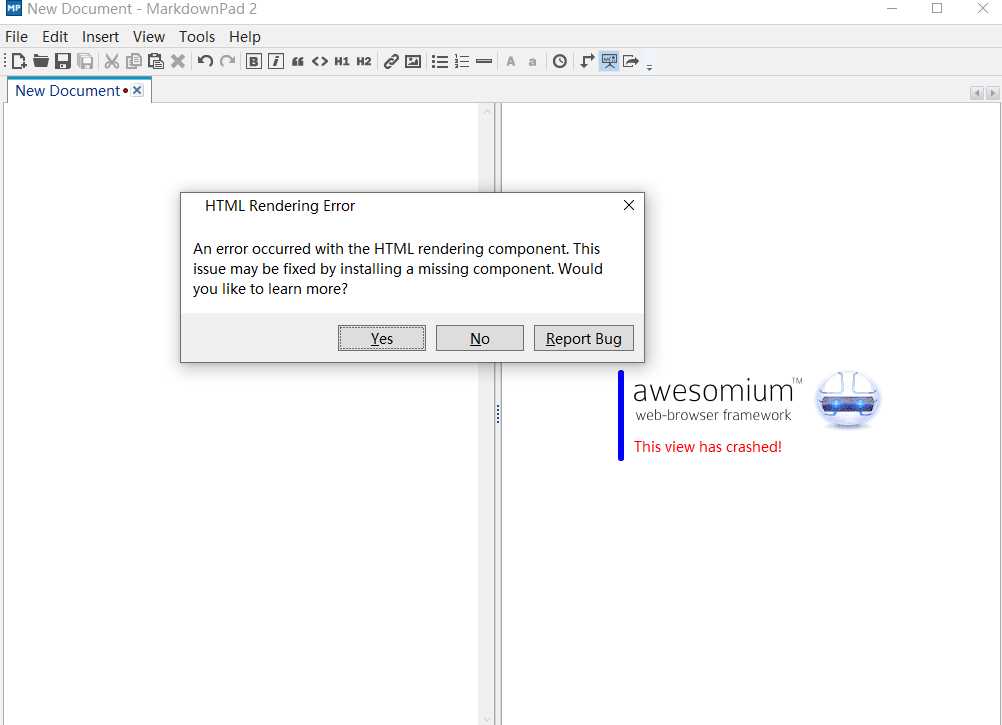Image resolution: width=1002 pixels, height=725 pixels.
Task: Click the Save All toolbar icon
Action: [x=85, y=61]
